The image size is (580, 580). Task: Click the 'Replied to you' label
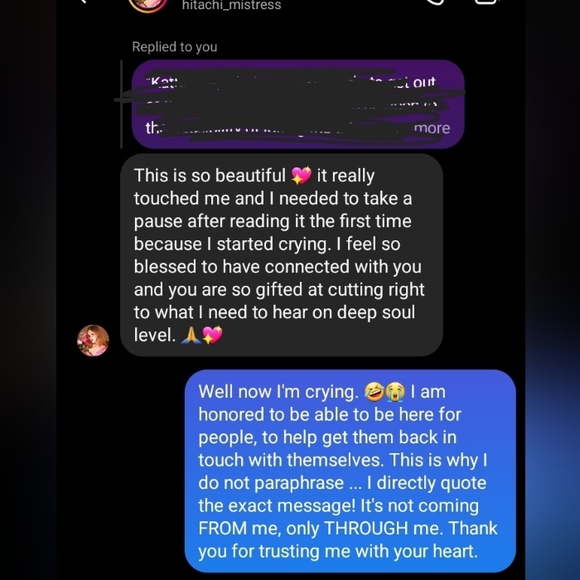pyautogui.click(x=175, y=47)
